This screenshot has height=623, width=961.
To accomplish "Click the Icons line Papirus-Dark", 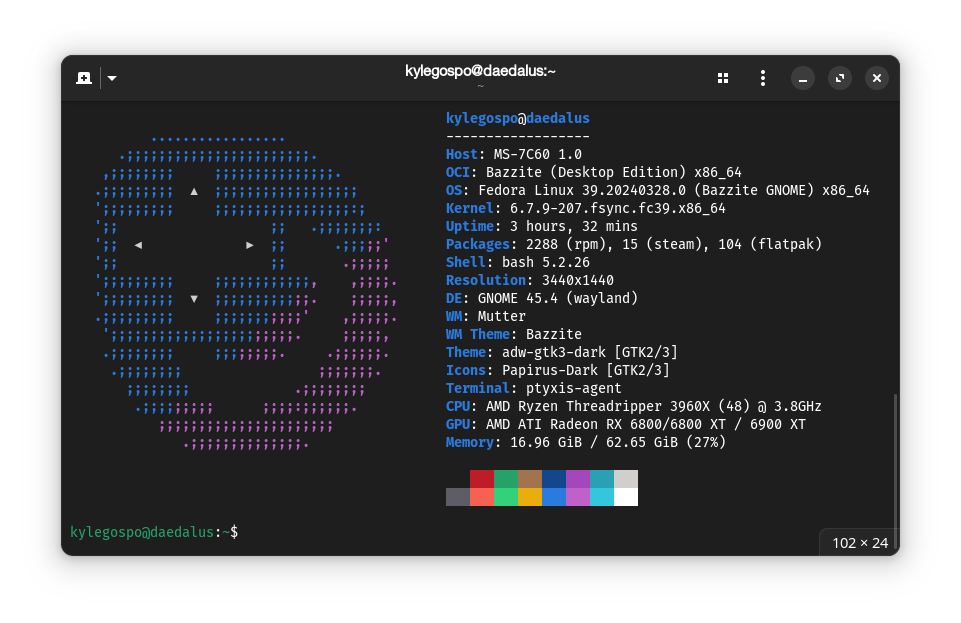I will coord(558,370).
